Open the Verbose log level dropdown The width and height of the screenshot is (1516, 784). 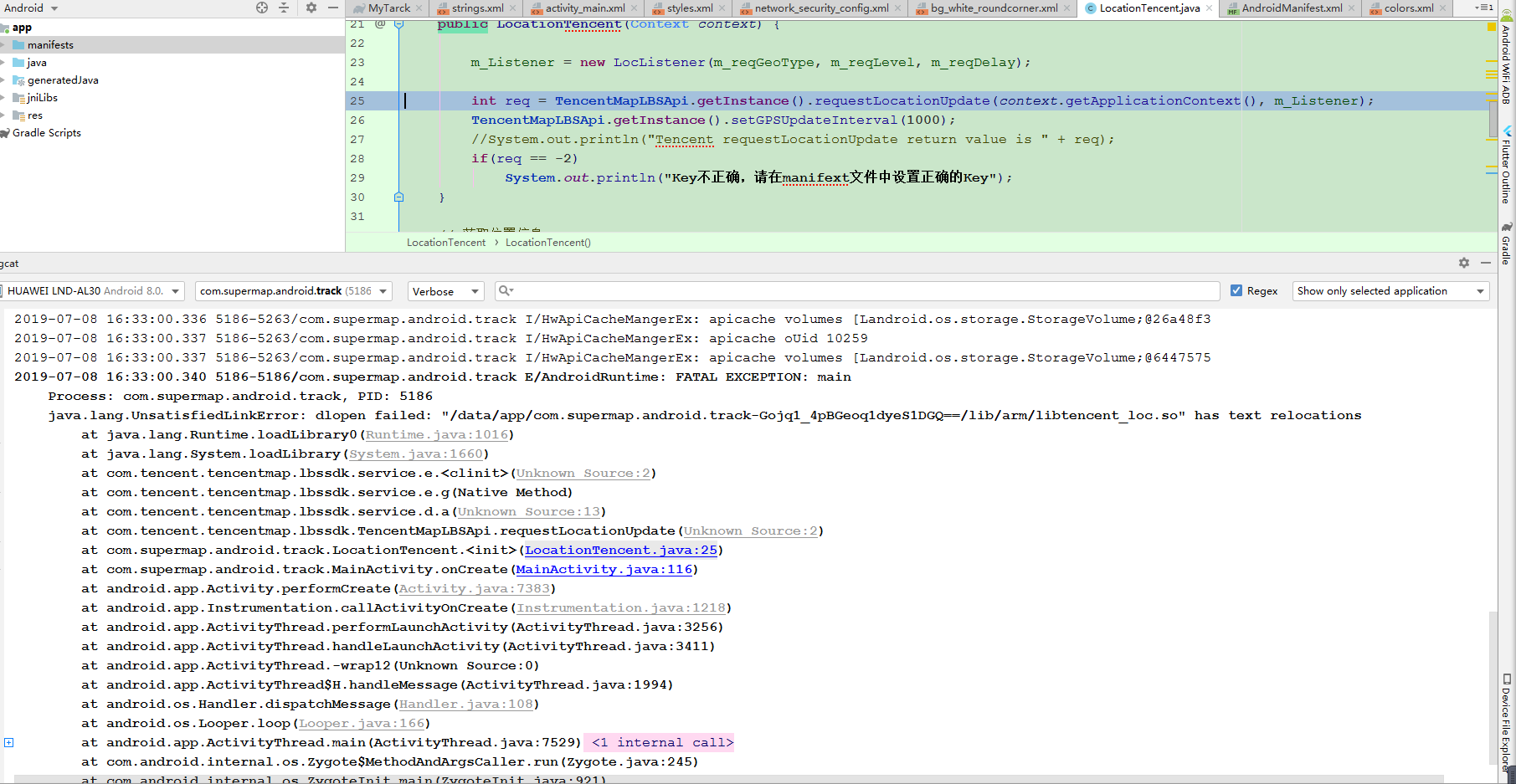click(445, 291)
